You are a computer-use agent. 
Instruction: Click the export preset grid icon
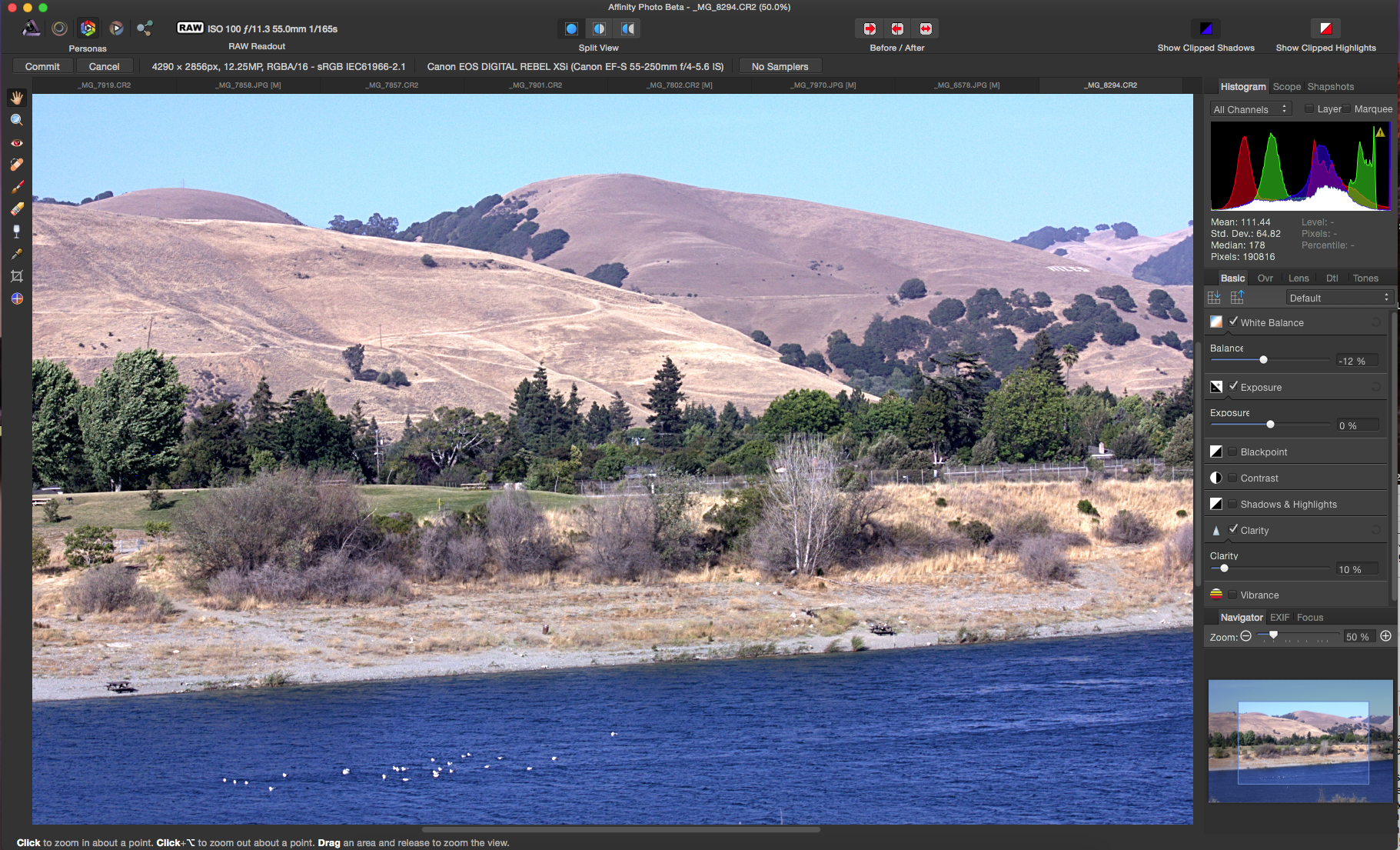[1237, 297]
